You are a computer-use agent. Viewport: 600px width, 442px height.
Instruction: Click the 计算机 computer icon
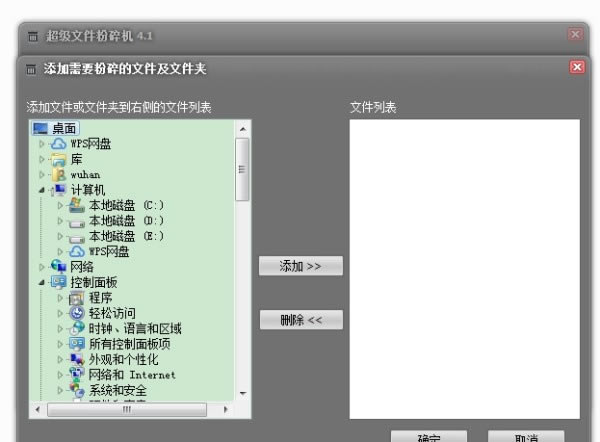tap(59, 190)
